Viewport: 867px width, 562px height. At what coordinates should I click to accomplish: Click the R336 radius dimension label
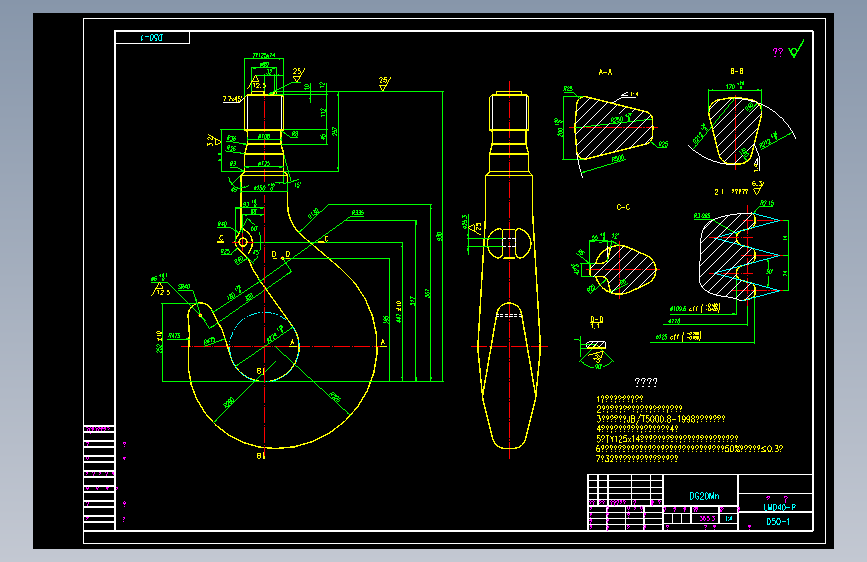point(358,212)
